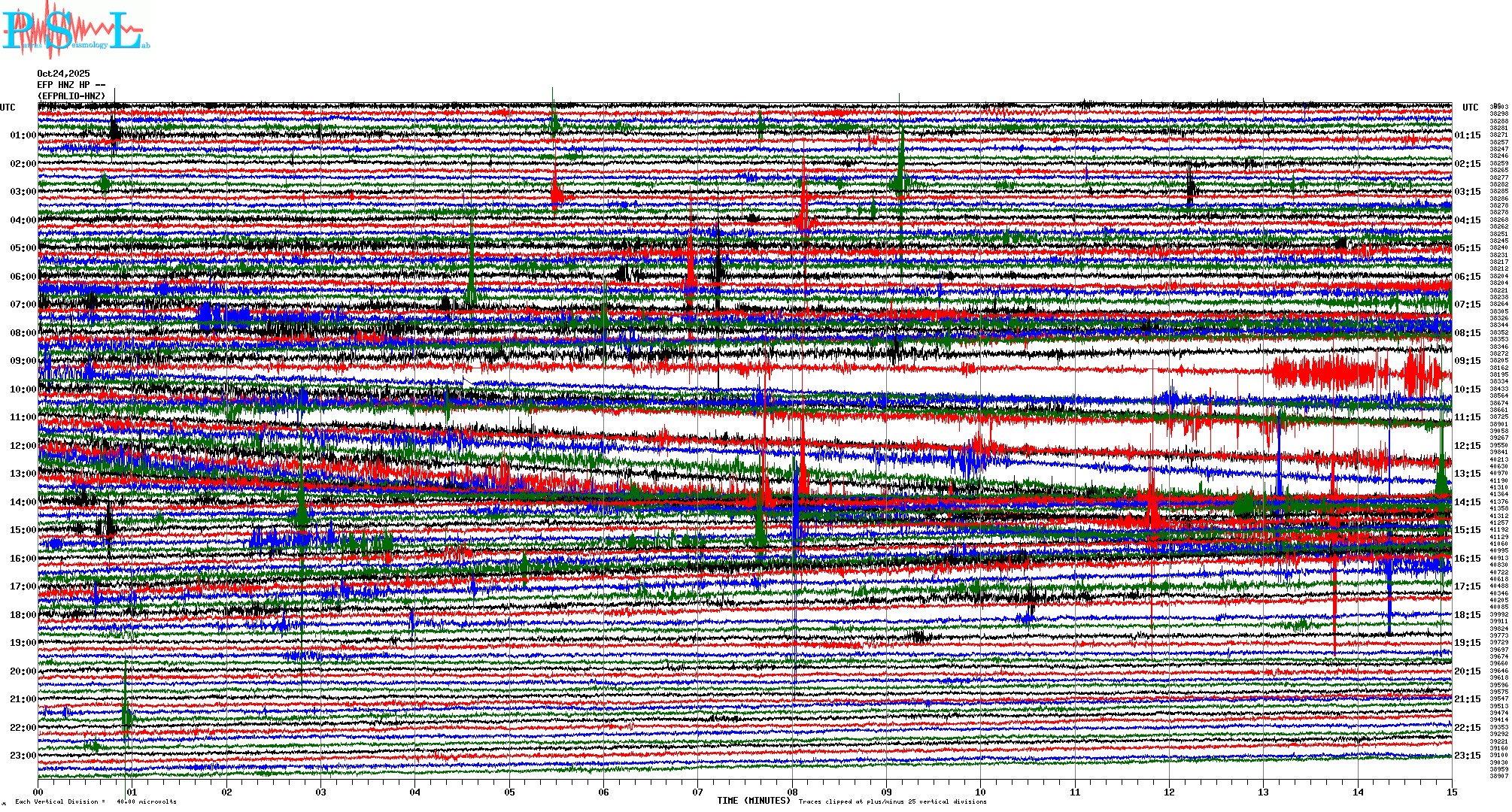
Task: Select the 14:00 hour marker on left
Action: click(x=23, y=502)
